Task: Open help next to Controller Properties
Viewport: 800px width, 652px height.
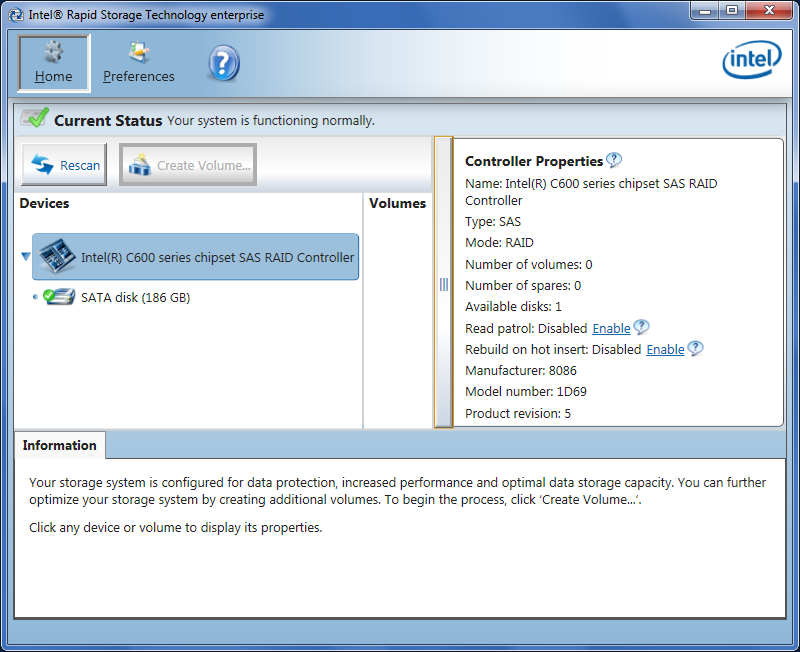Action: coord(614,160)
